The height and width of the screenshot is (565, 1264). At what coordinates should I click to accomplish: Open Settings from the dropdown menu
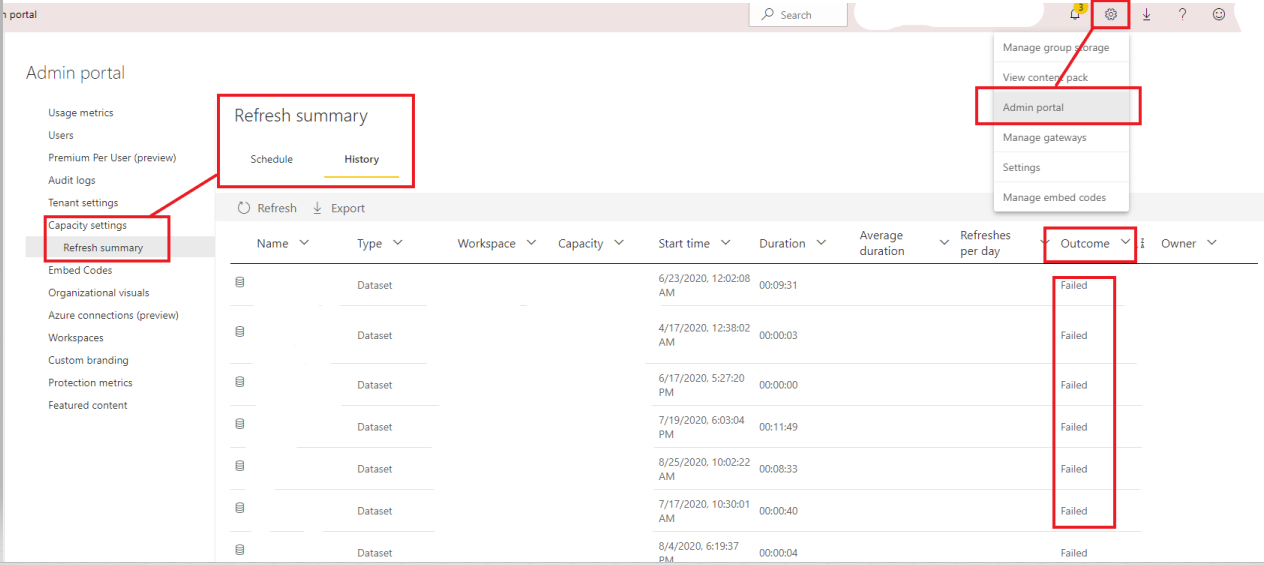pyautogui.click(x=1061, y=167)
